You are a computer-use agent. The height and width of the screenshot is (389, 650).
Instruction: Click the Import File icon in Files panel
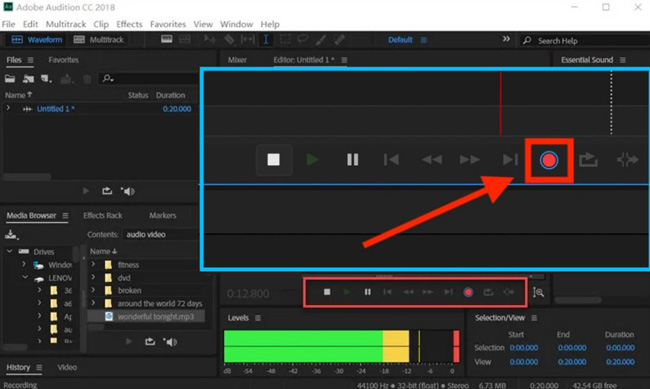[x=28, y=78]
